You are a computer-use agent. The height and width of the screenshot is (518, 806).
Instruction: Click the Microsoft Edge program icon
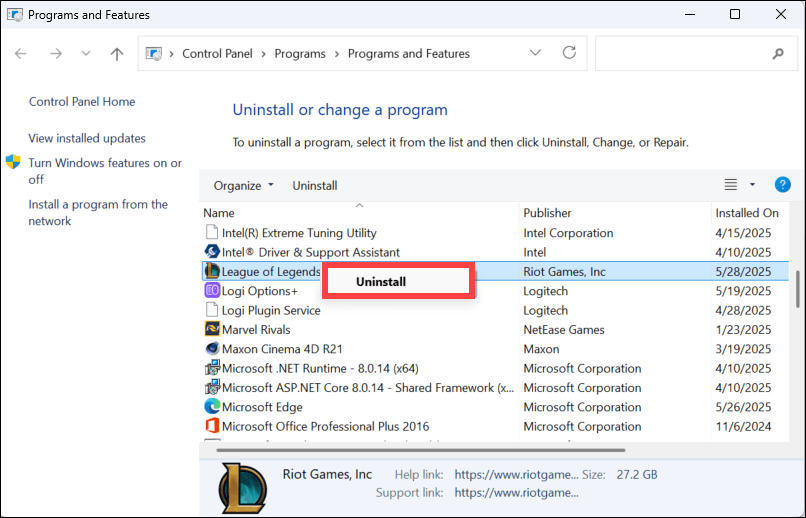point(212,407)
